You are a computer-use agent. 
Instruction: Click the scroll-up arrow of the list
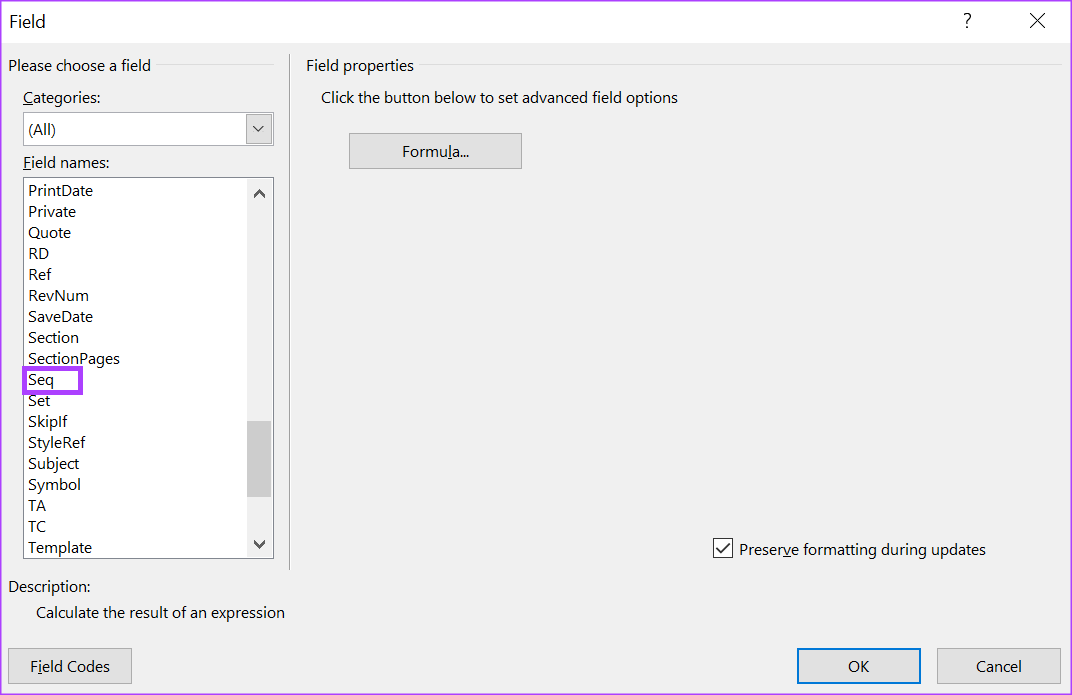tap(259, 192)
